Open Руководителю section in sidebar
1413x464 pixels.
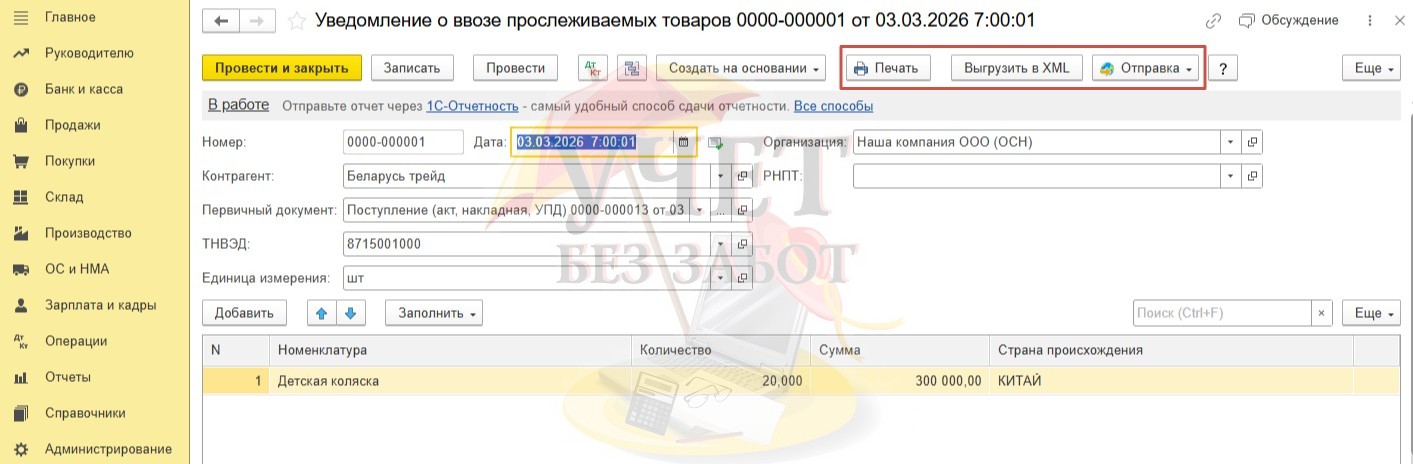click(88, 53)
